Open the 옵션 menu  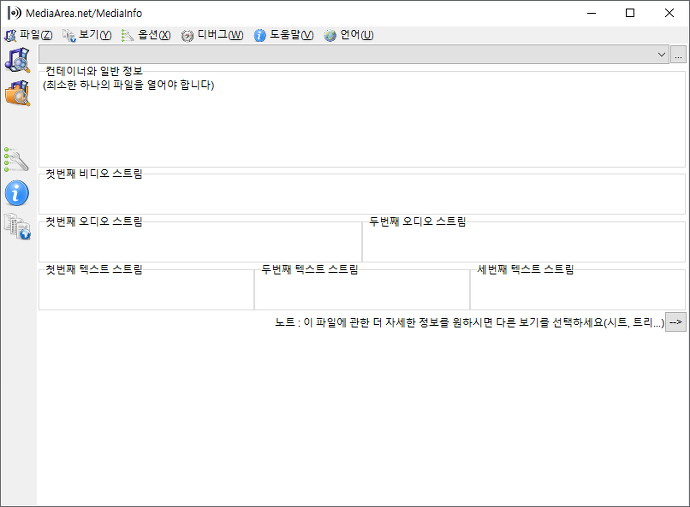146,35
